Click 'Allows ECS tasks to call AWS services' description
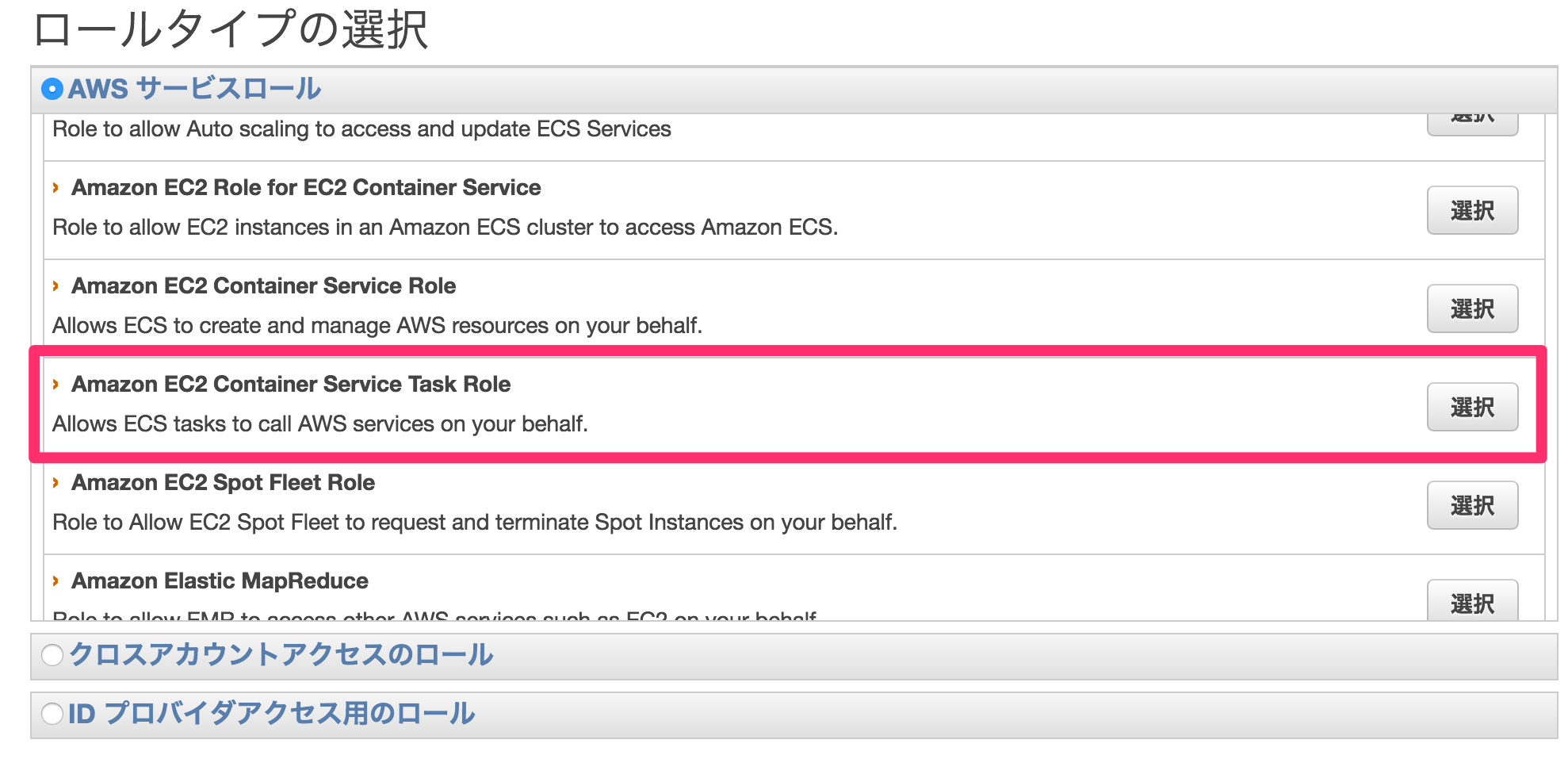The height and width of the screenshot is (774, 1568). (x=320, y=424)
